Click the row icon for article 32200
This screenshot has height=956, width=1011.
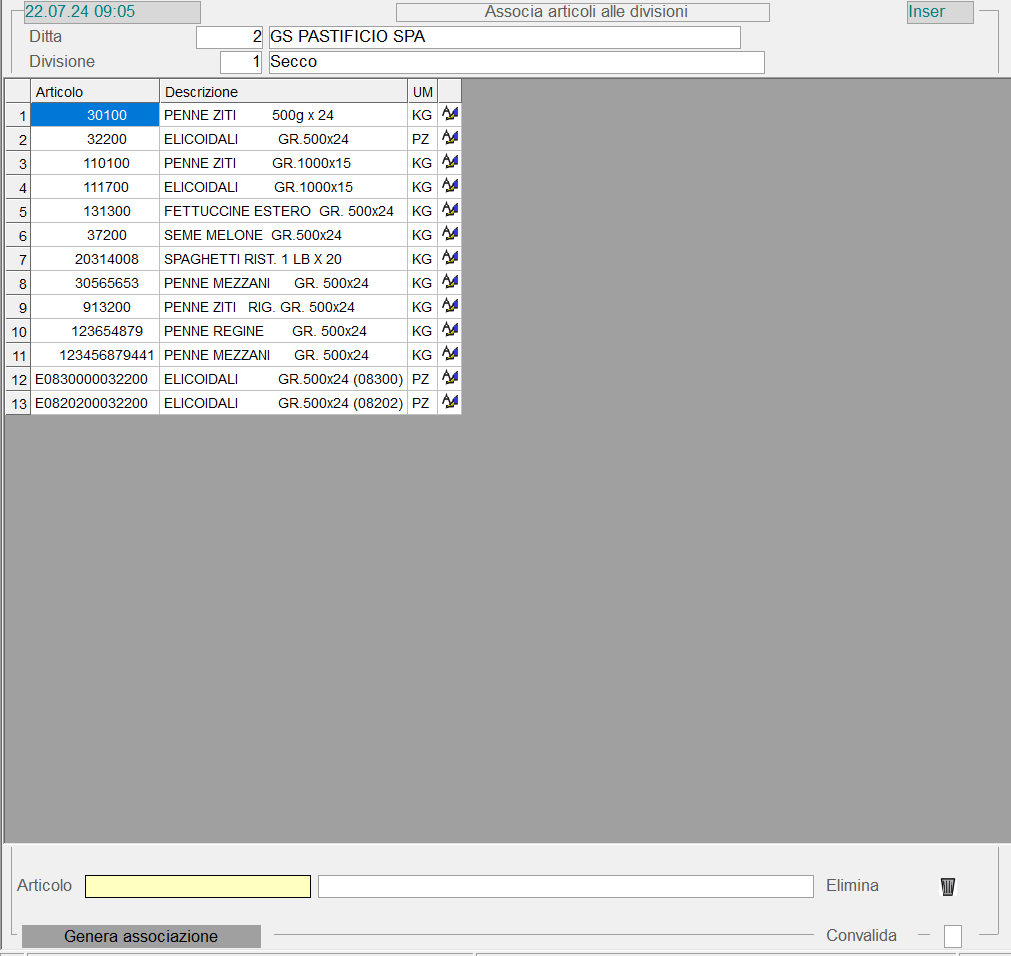point(450,139)
